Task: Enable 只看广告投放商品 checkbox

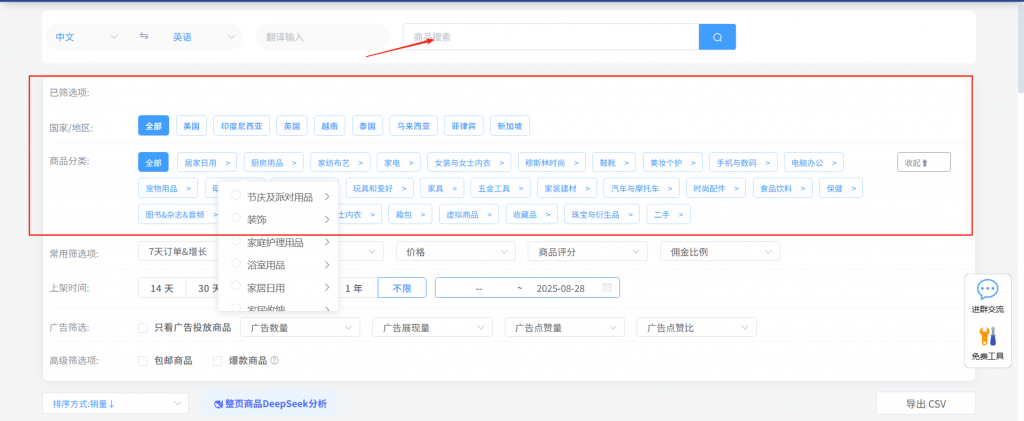Action: [142, 328]
